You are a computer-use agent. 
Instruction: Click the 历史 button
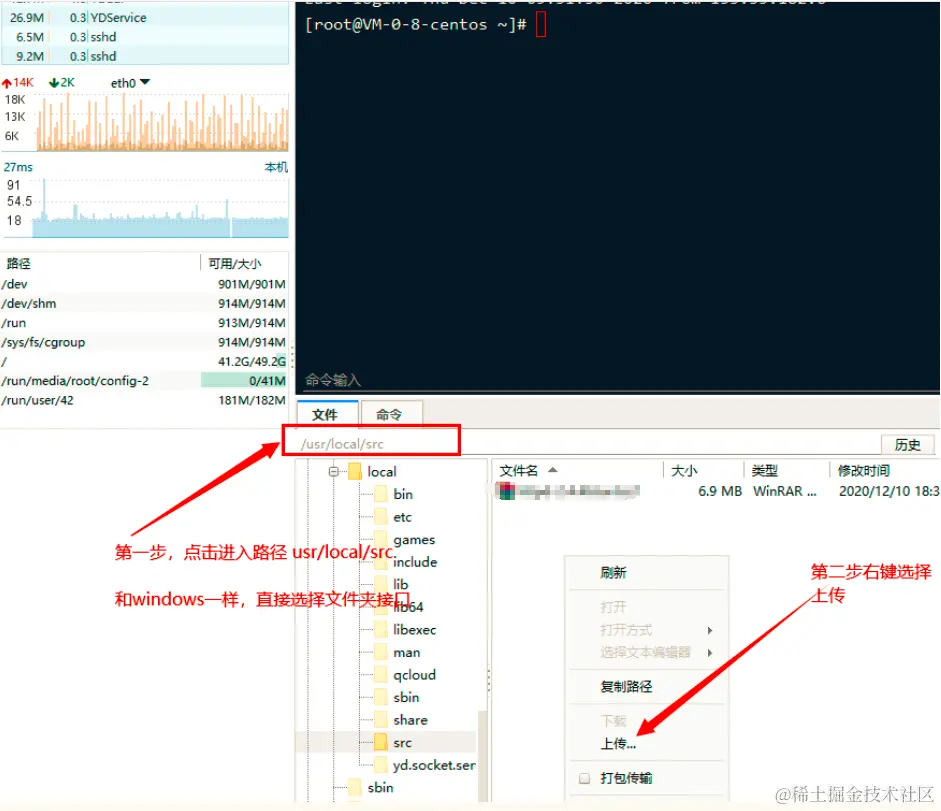click(907, 445)
